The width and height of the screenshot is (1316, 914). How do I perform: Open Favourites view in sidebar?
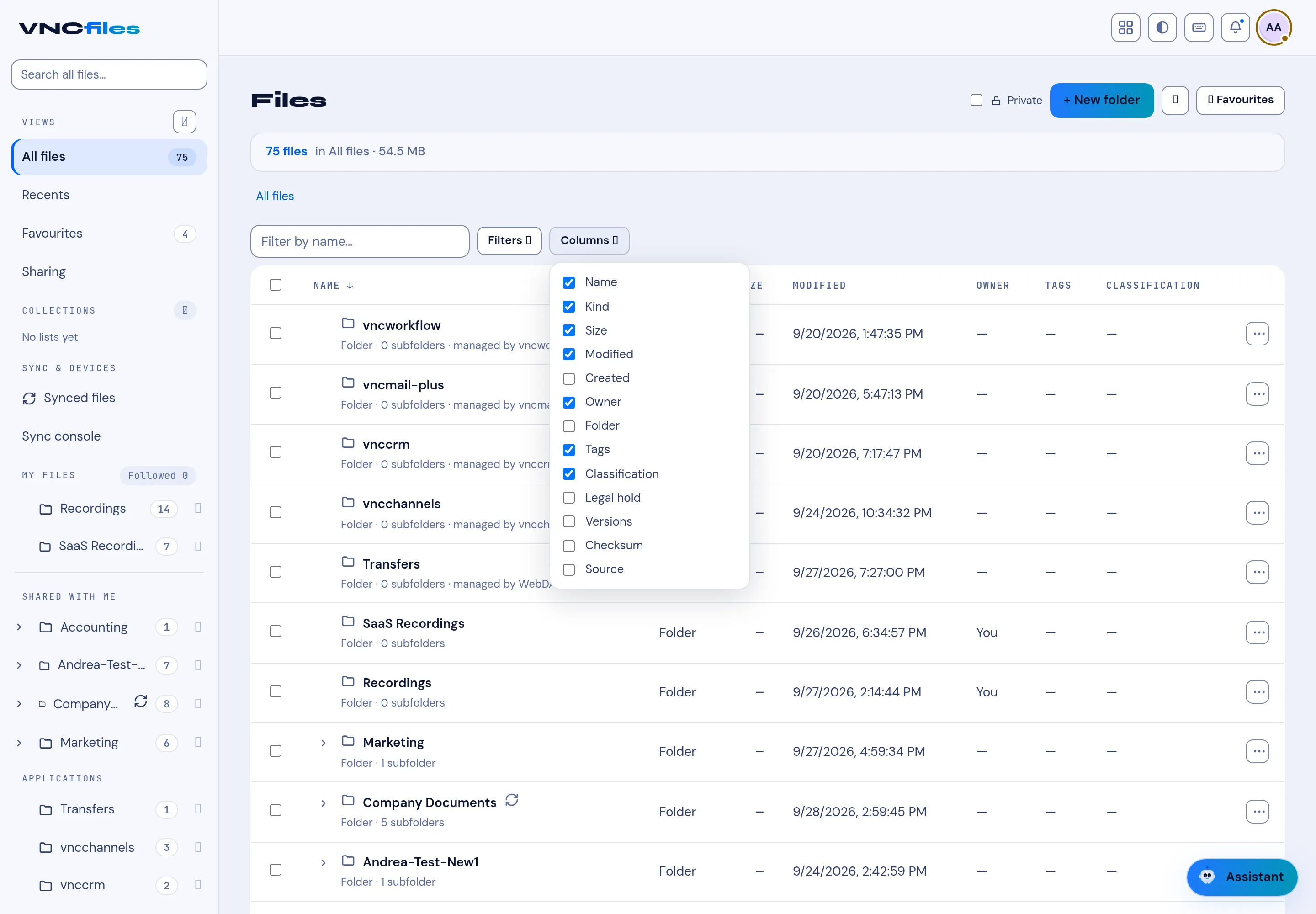coord(109,233)
